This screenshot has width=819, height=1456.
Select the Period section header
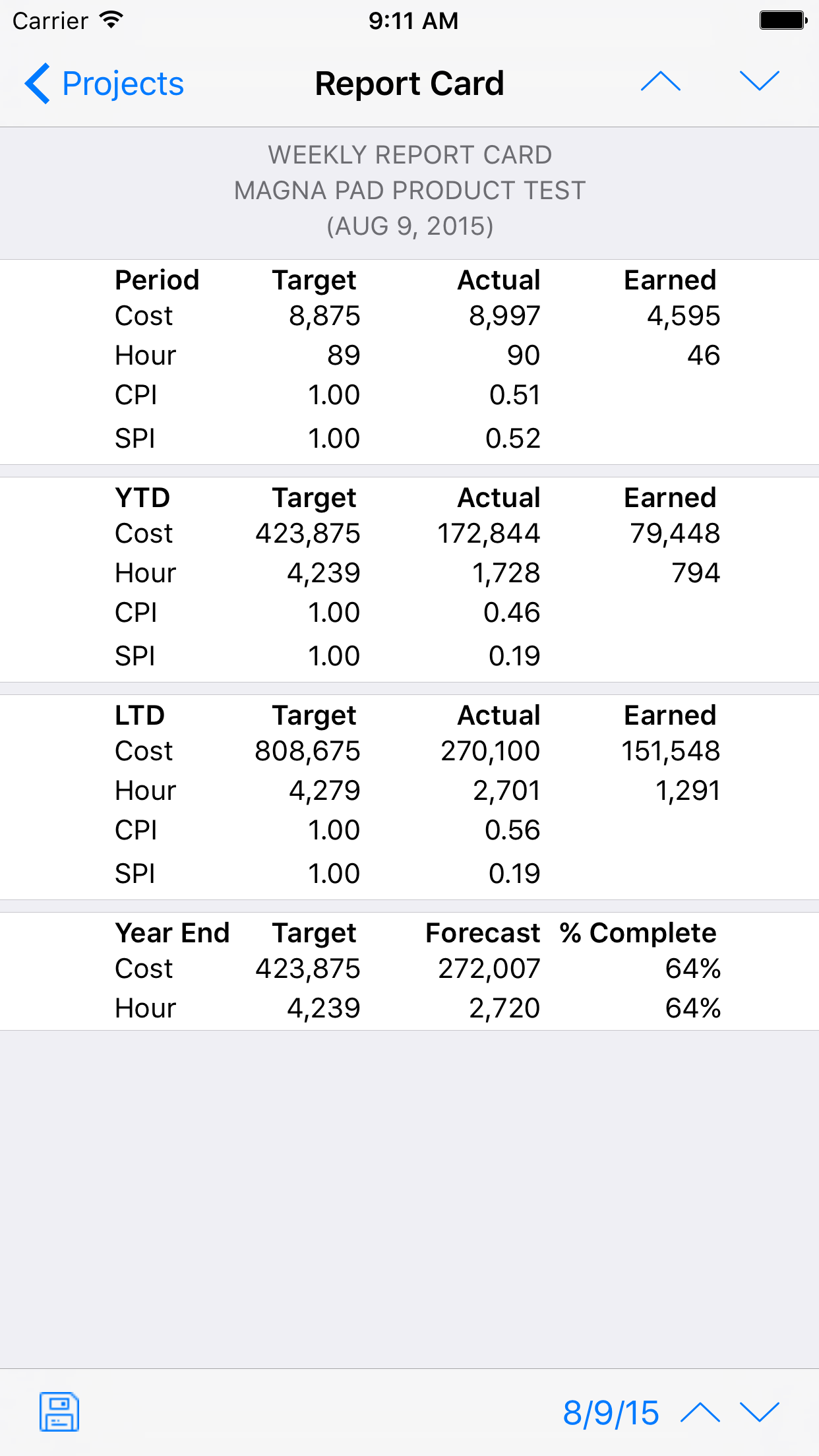click(157, 280)
